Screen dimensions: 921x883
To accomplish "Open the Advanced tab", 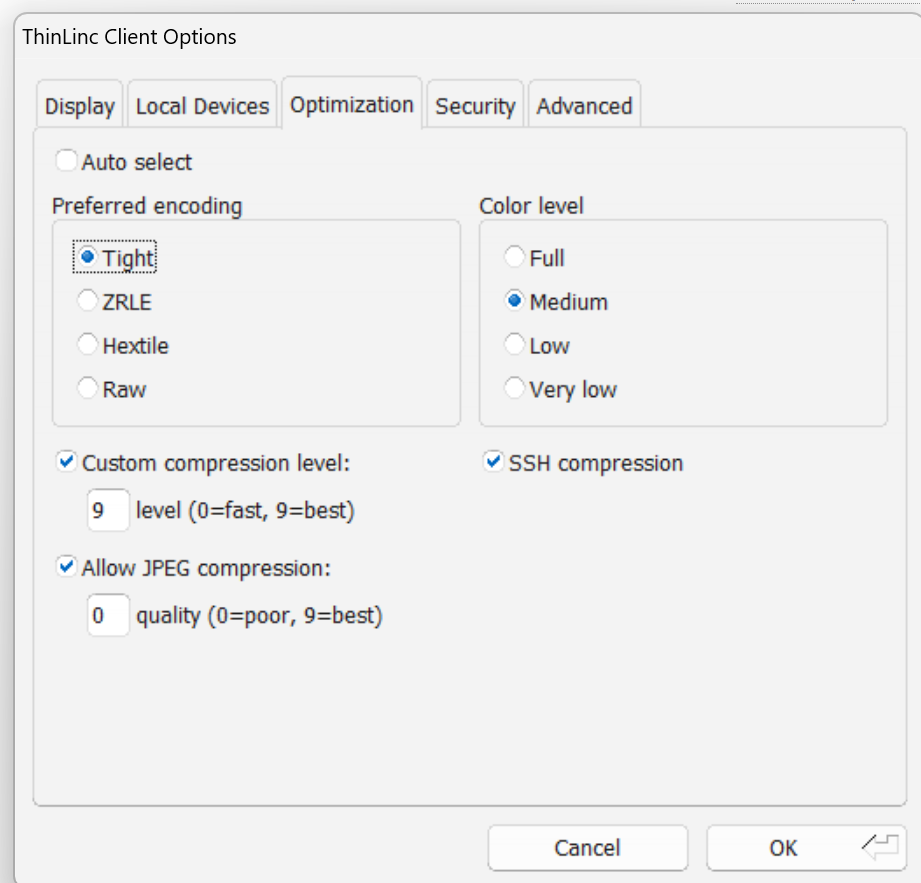I will 584,106.
